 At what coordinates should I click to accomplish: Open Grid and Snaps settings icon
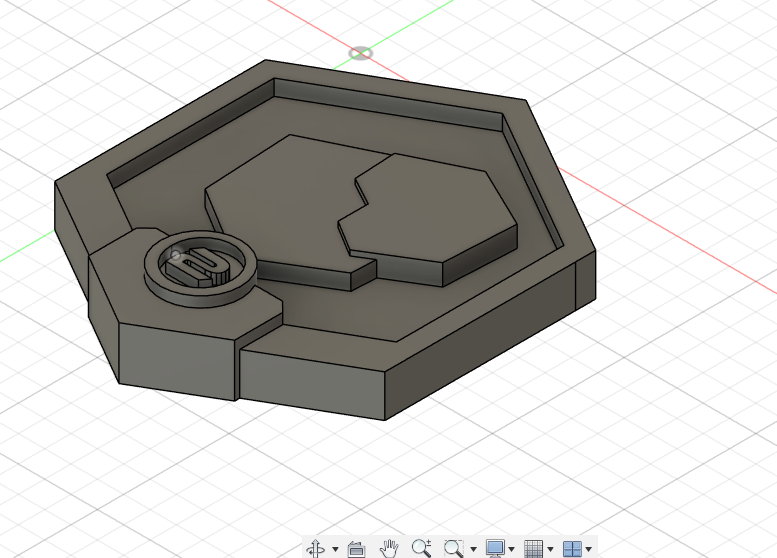[534, 549]
